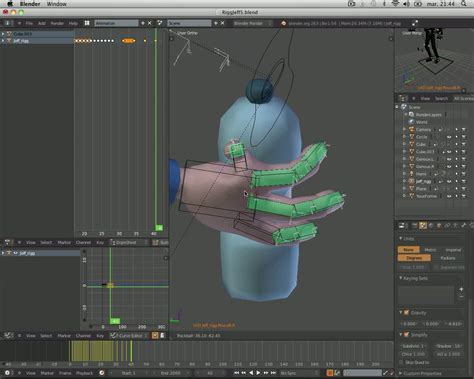Select Degrees rotation units
Screen dimensions: 474x379
click(x=414, y=258)
